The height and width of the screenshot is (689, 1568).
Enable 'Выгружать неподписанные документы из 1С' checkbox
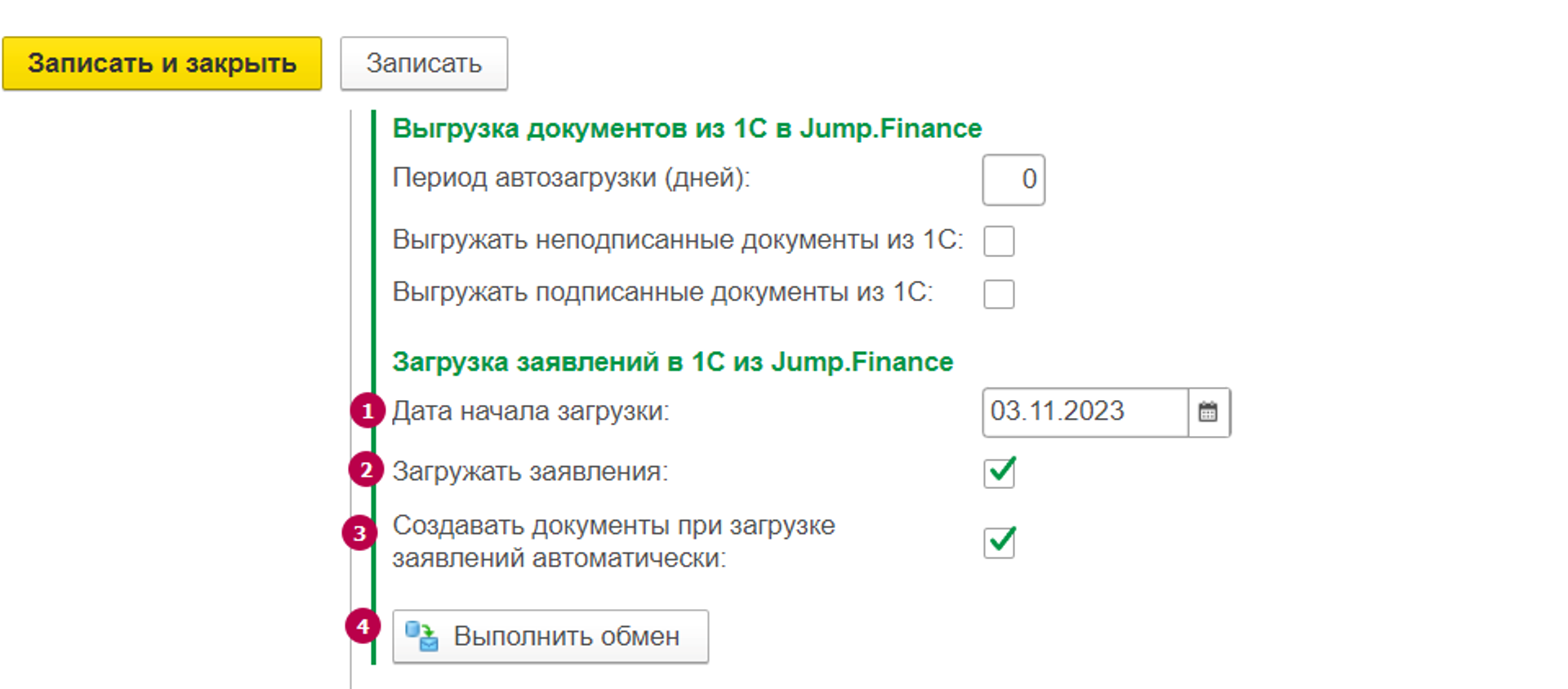[x=999, y=242]
